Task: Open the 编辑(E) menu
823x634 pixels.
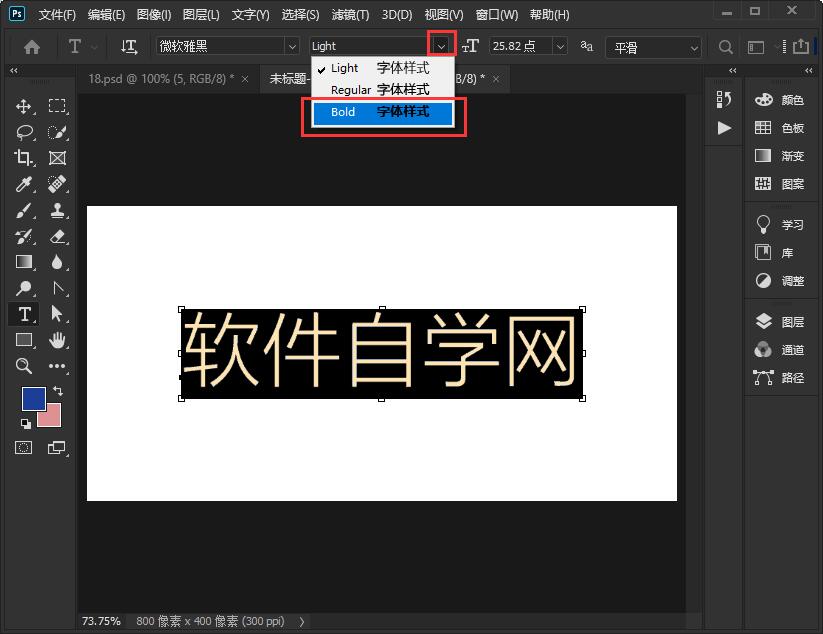Action: point(107,15)
